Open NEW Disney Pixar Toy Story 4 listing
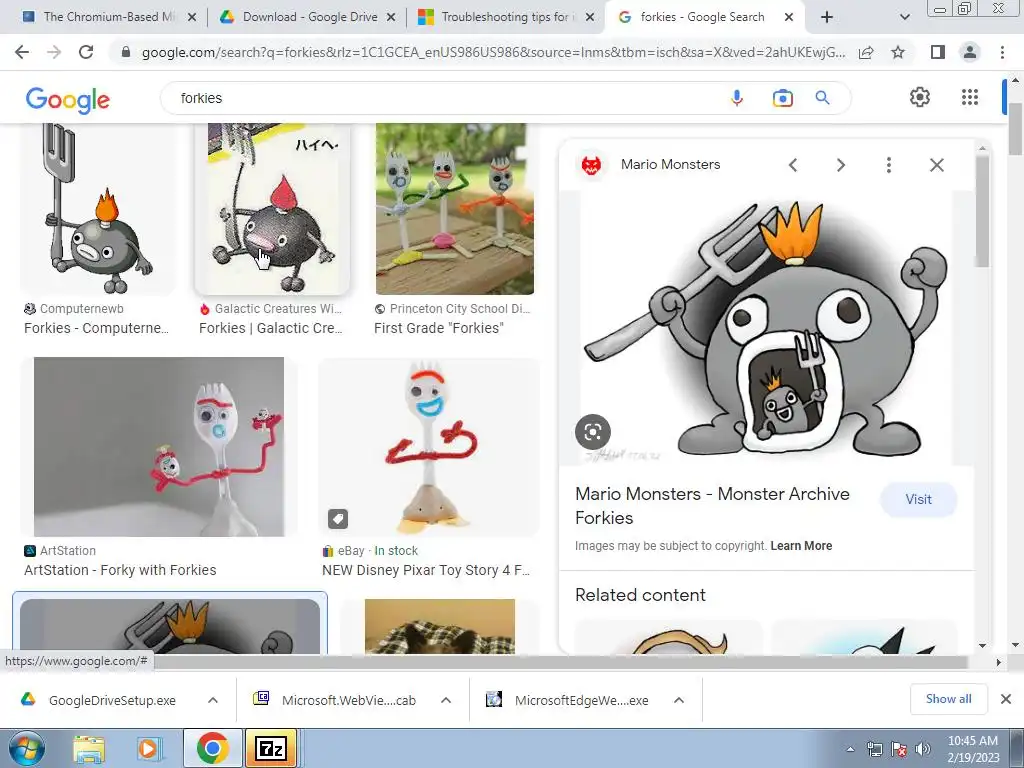This screenshot has height=768, width=1024. pos(426,570)
